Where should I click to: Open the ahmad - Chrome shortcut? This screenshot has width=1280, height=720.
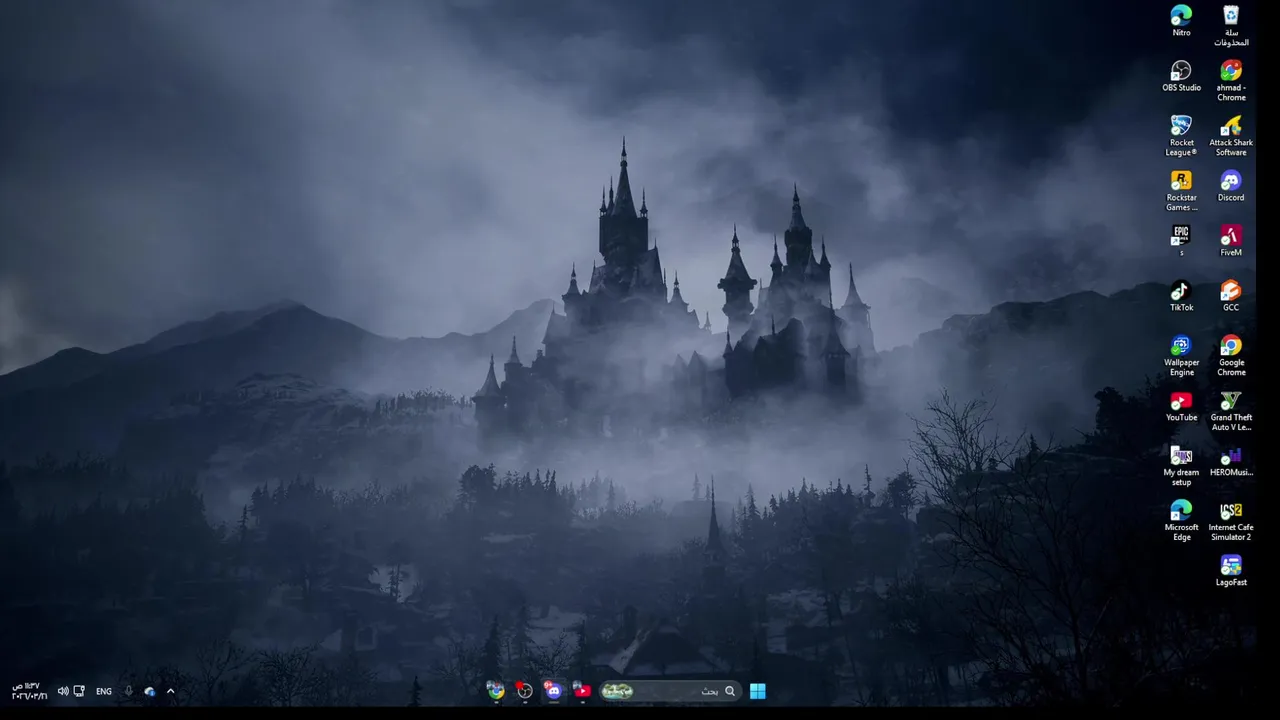(1231, 80)
